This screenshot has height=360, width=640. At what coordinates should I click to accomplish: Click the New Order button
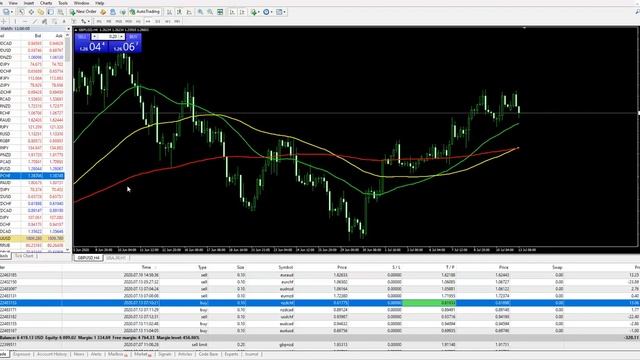pyautogui.click(x=83, y=12)
